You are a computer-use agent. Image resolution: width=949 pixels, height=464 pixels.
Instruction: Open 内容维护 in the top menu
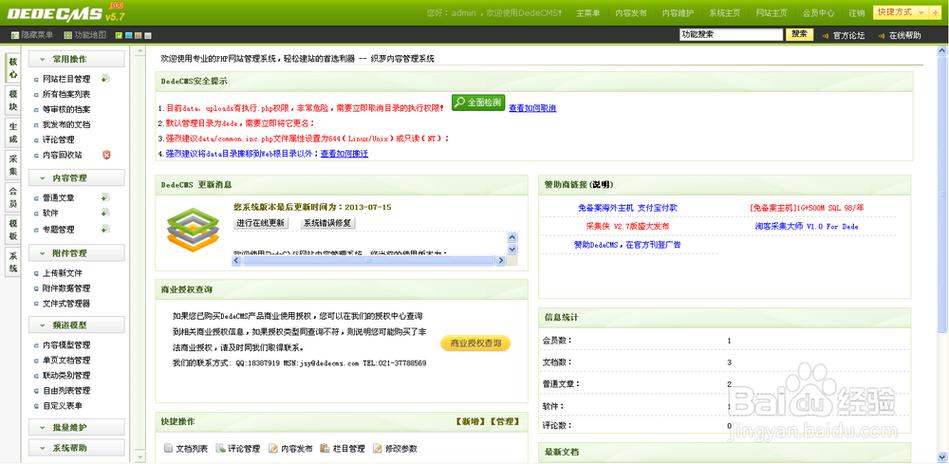[678, 14]
